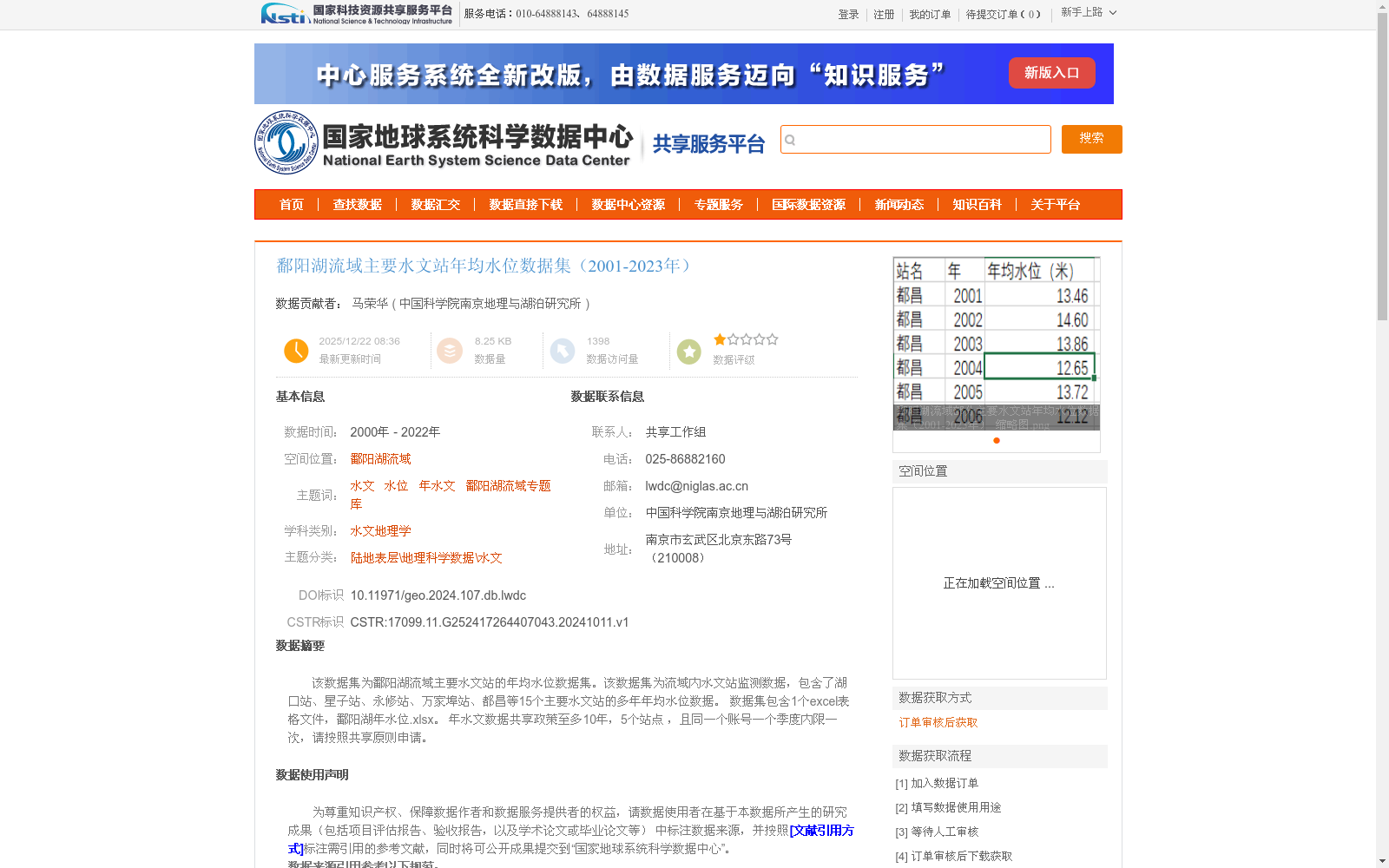The width and height of the screenshot is (1389, 868).
Task: Click the green star data rating badge
Action: pyautogui.click(x=688, y=351)
